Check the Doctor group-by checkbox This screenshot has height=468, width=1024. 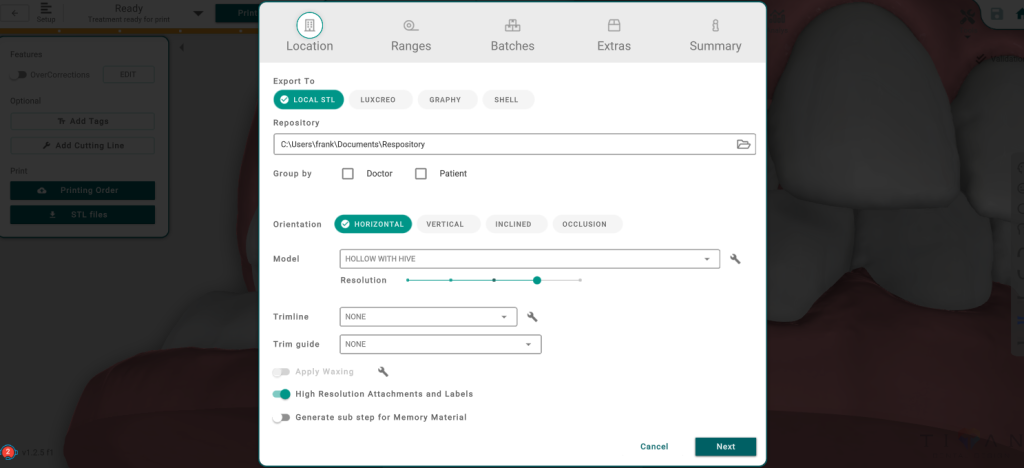(x=348, y=174)
